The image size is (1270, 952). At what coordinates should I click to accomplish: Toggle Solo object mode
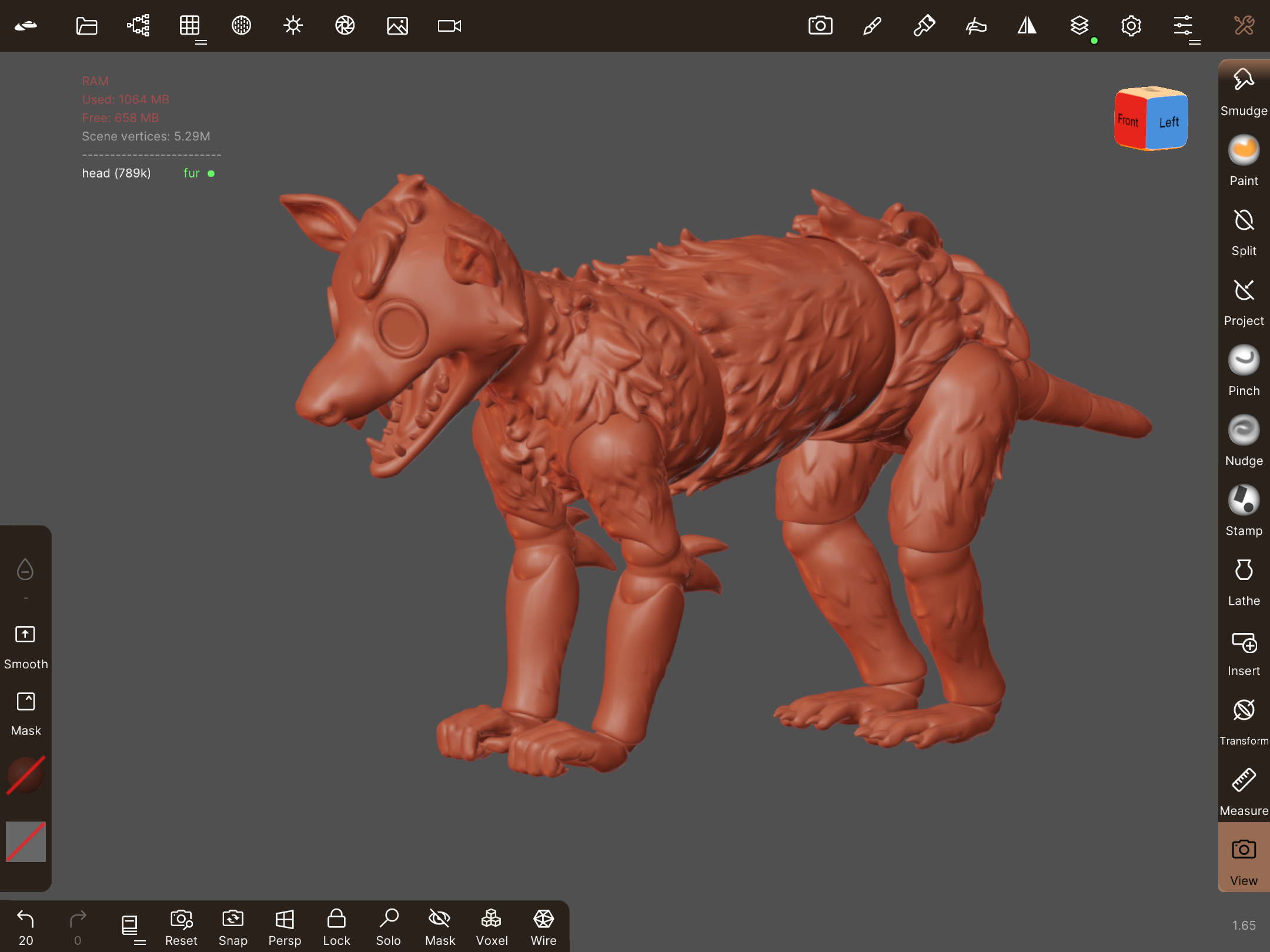point(388,927)
